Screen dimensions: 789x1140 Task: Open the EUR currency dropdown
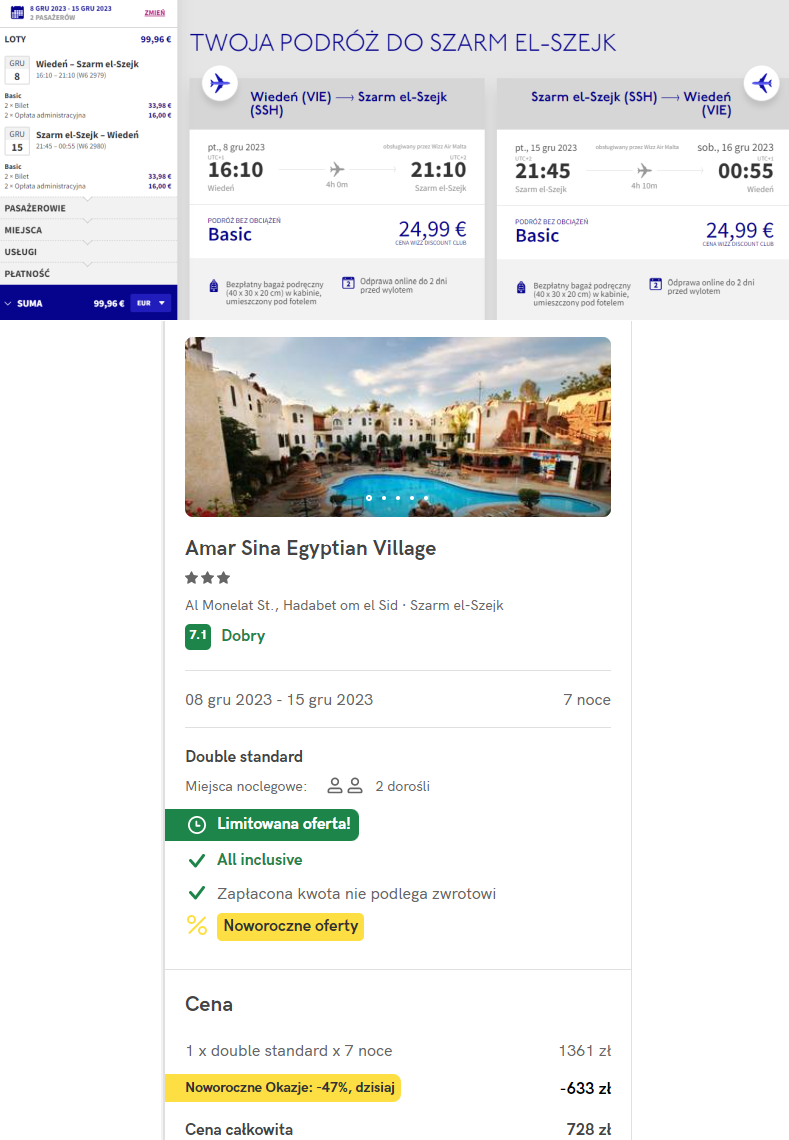[151, 303]
